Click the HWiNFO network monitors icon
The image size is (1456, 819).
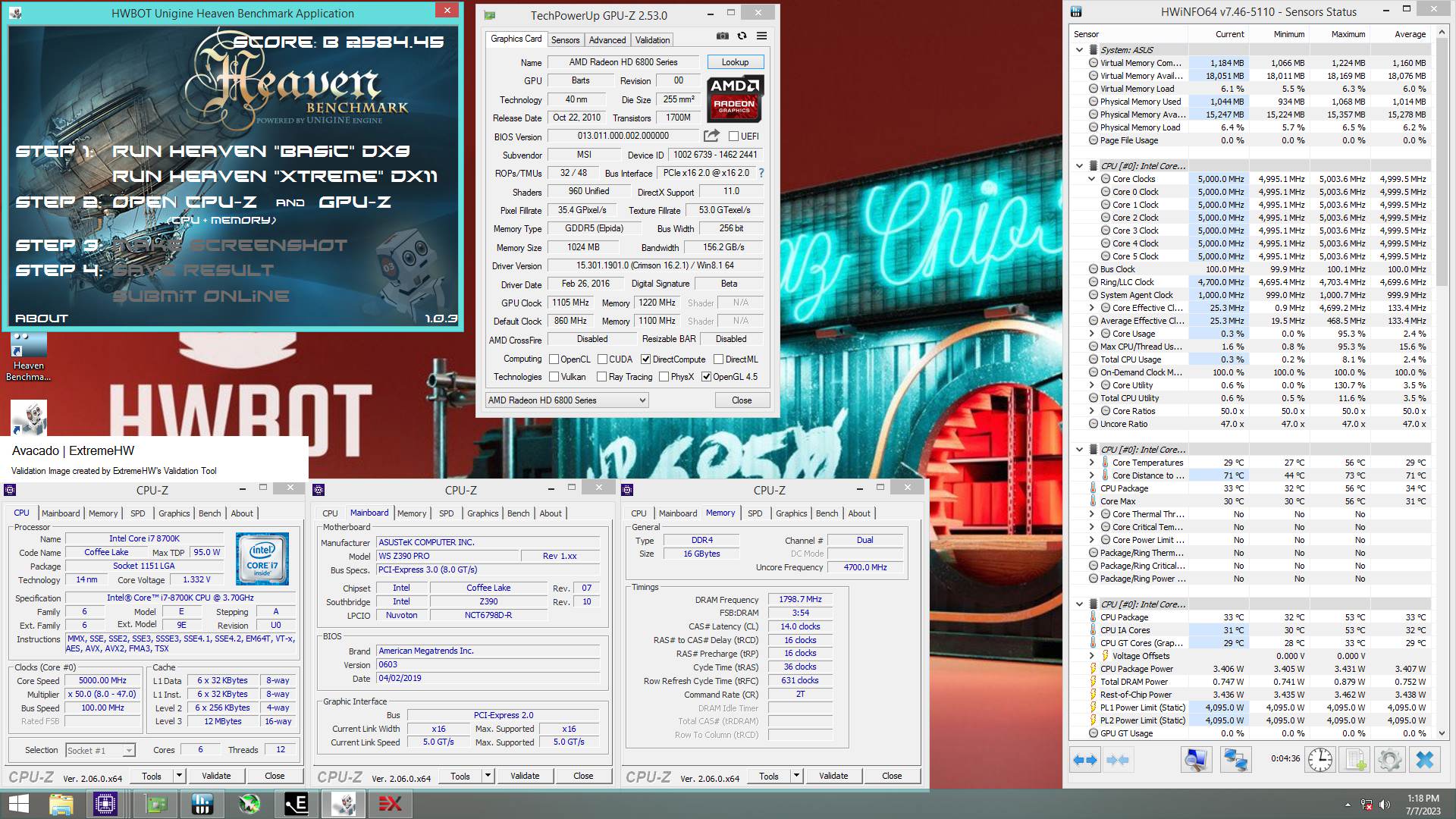(1235, 759)
